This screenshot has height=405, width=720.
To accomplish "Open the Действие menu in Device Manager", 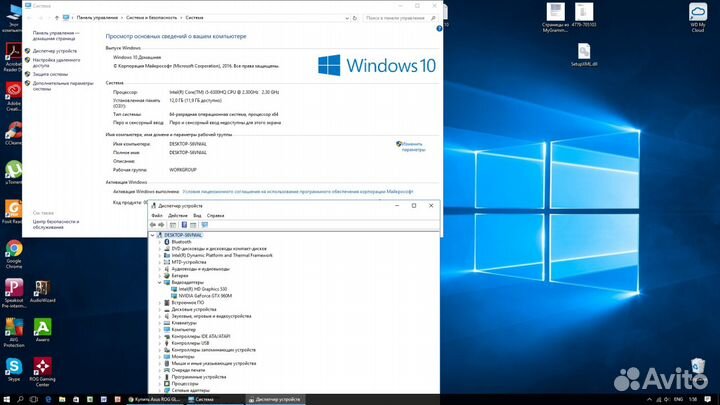I will (x=177, y=215).
